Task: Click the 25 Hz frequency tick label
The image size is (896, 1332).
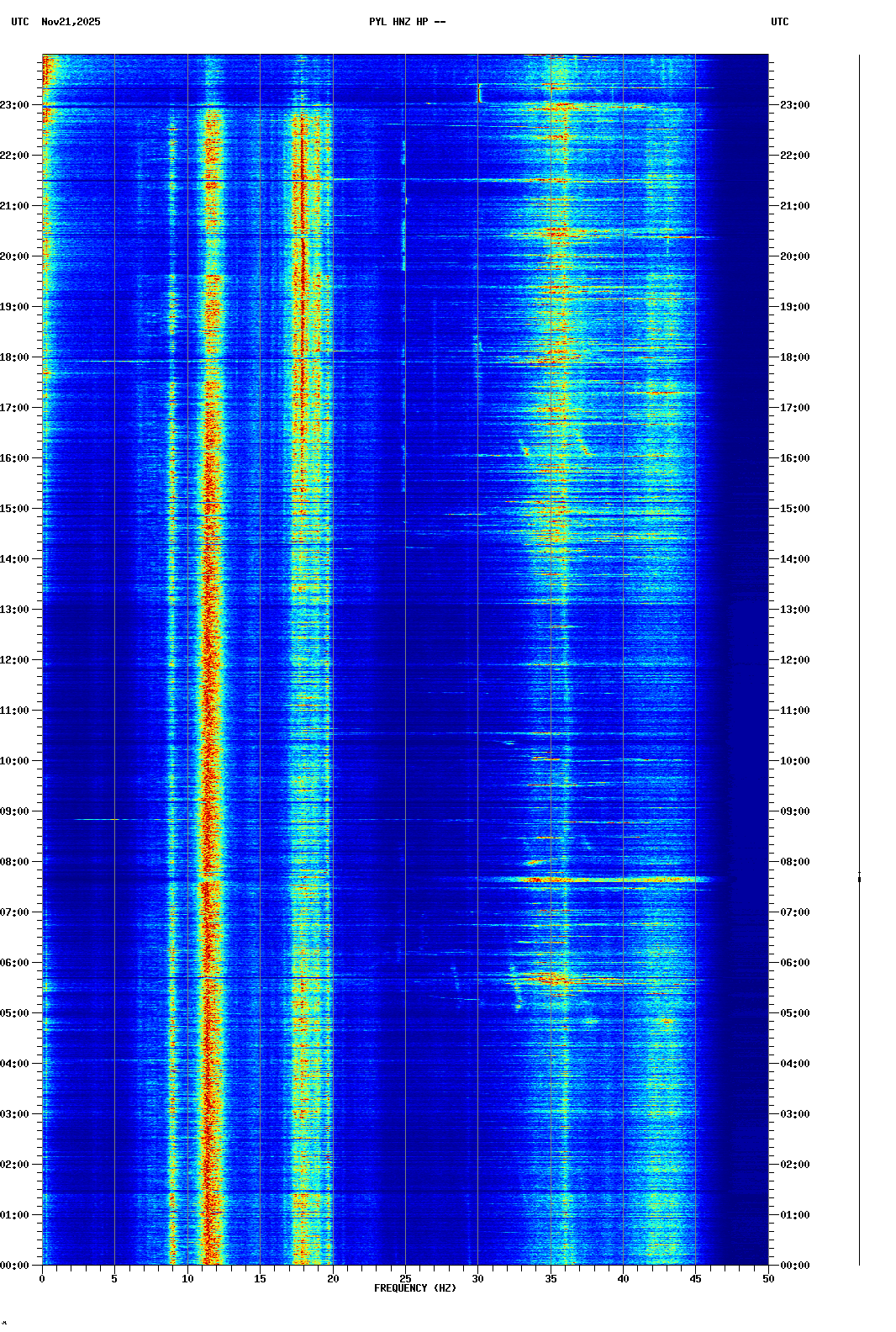Action: pyautogui.click(x=405, y=1279)
